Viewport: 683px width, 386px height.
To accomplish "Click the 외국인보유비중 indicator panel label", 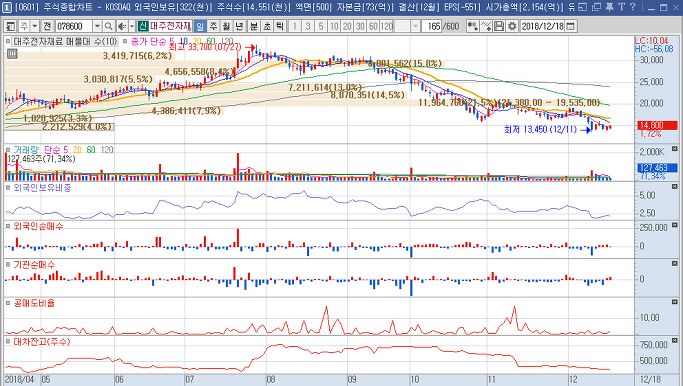I will [42, 188].
